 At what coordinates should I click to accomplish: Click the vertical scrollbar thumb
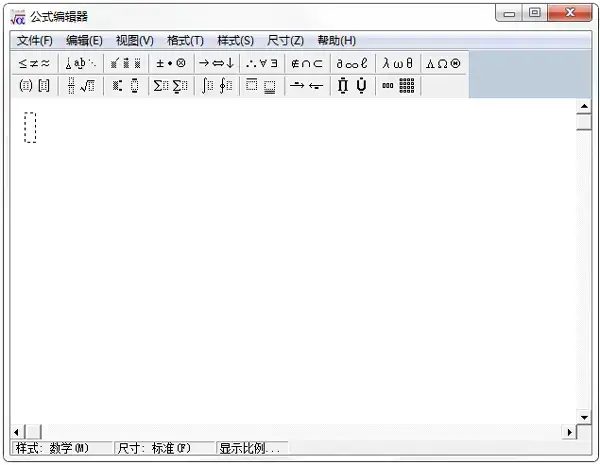tap(584, 122)
